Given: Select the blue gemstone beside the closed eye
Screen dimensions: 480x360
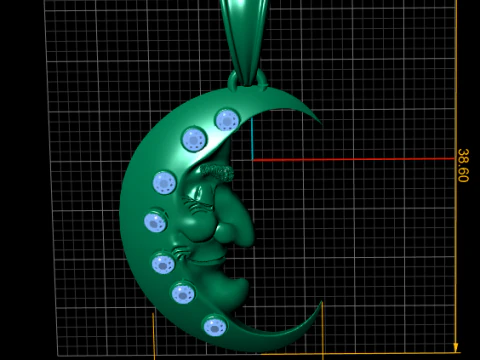Looking at the screenshot, I should point(156,221).
